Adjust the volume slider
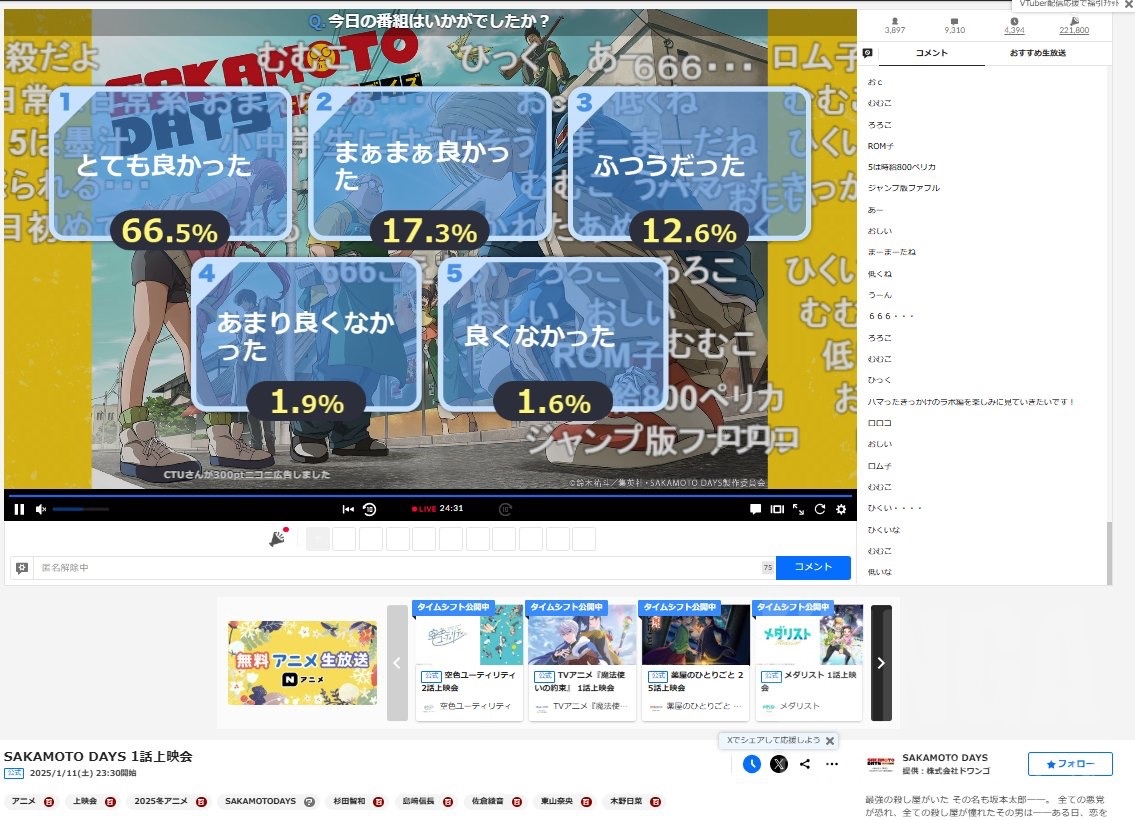Viewport: 1135px width, 820px height. 80,509
